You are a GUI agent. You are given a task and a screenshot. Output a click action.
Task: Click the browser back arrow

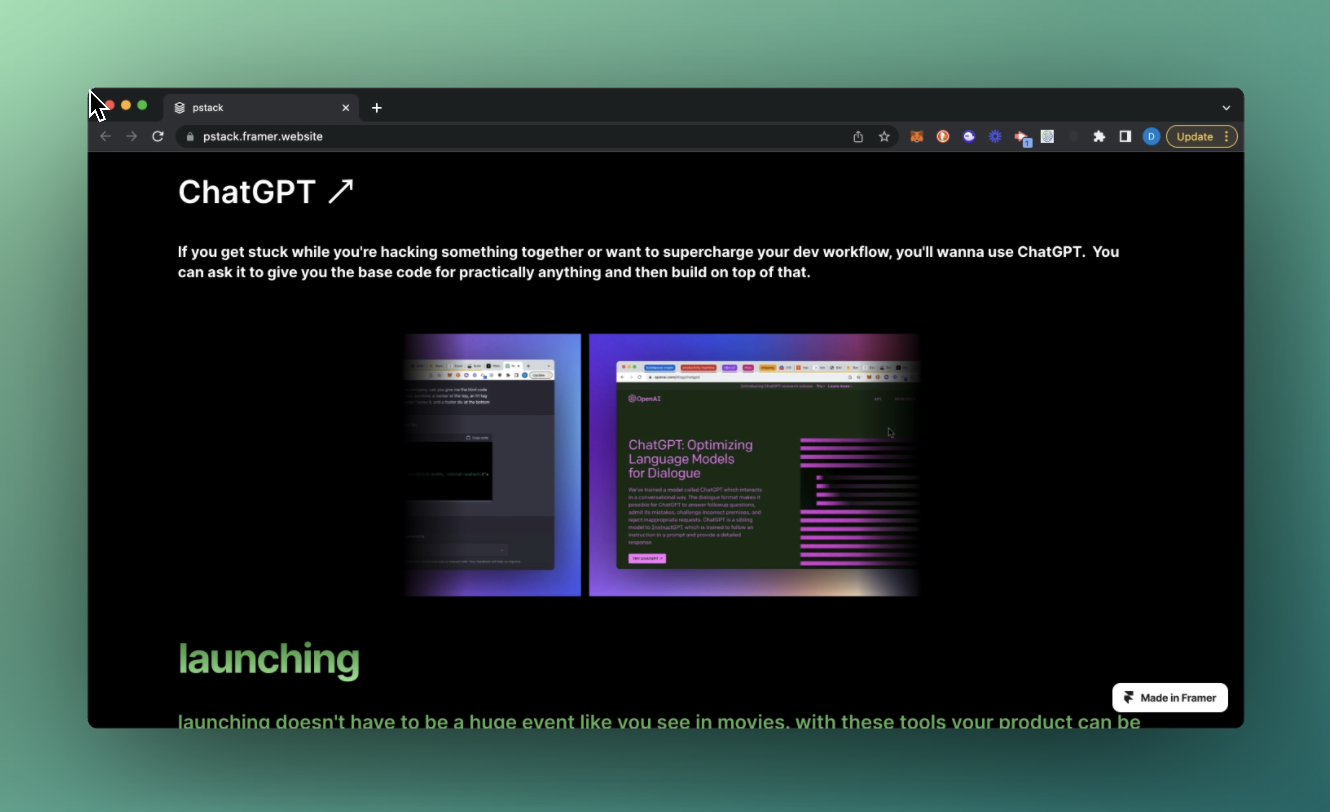pos(105,136)
